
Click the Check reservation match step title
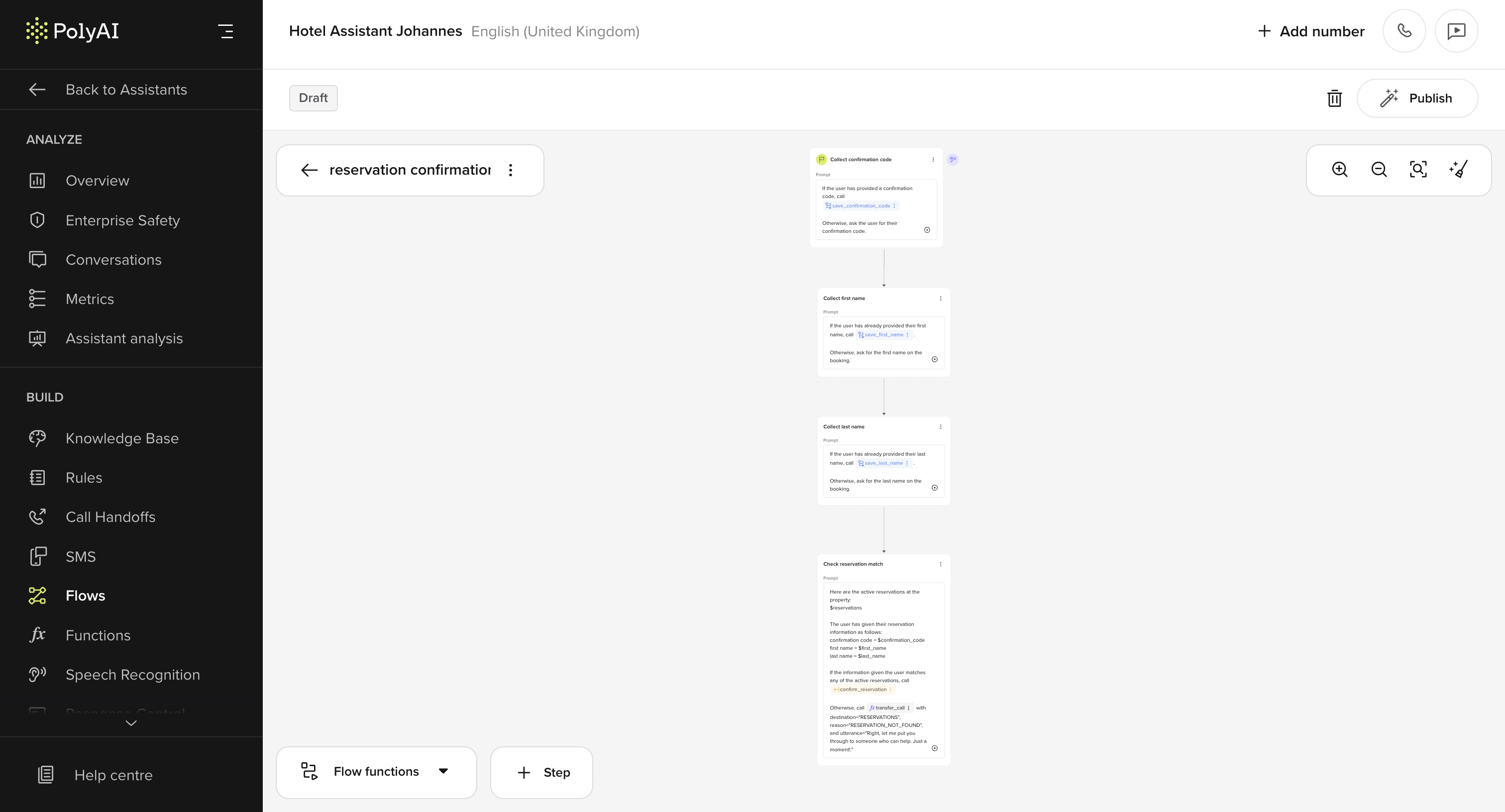pos(853,564)
